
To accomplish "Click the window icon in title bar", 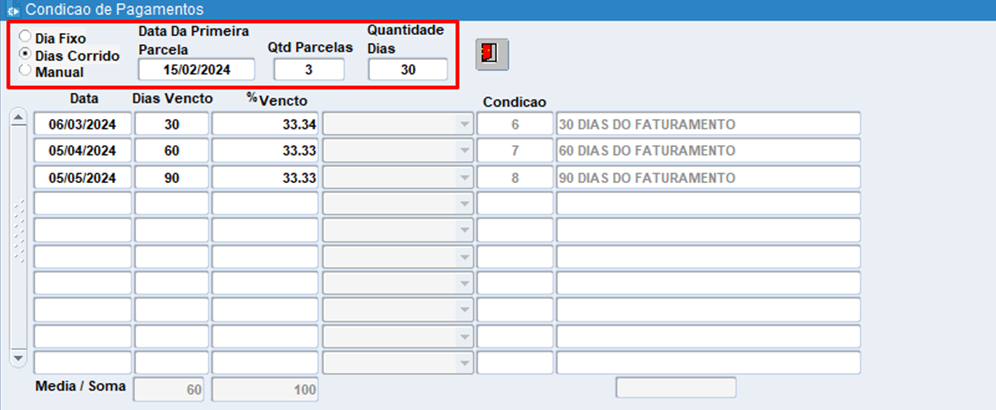I will (x=13, y=9).
